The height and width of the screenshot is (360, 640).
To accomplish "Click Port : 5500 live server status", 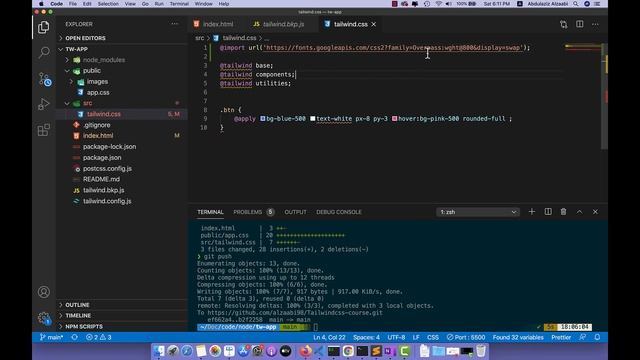I will 466,337.
